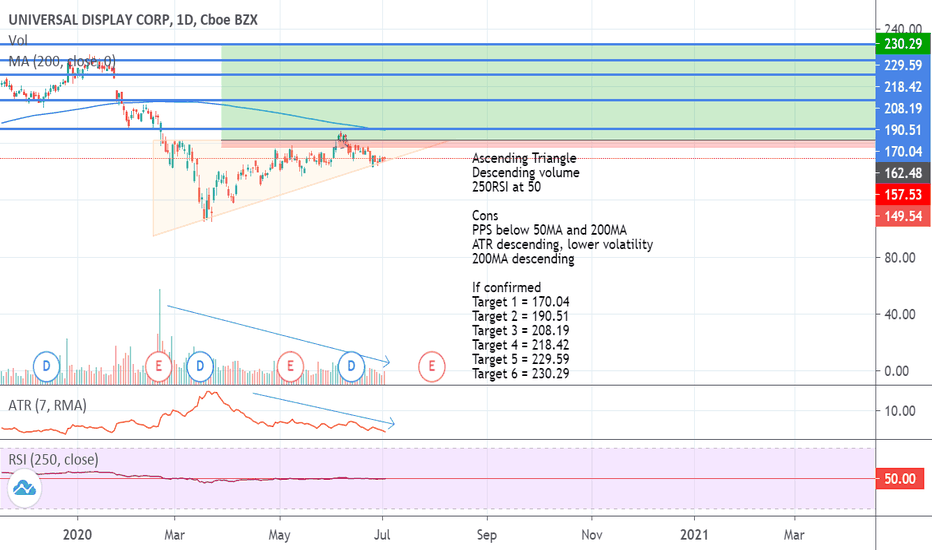Open the ATR (7, RMA) indicator legend

47,406
